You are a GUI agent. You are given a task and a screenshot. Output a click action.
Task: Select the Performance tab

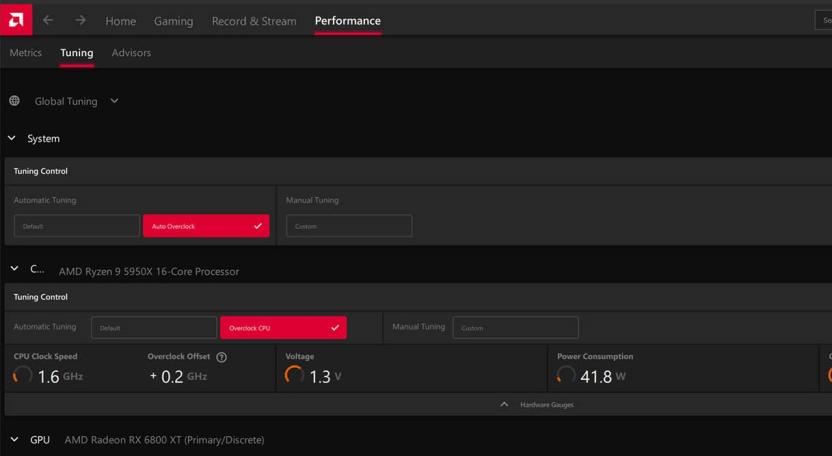pyautogui.click(x=348, y=21)
